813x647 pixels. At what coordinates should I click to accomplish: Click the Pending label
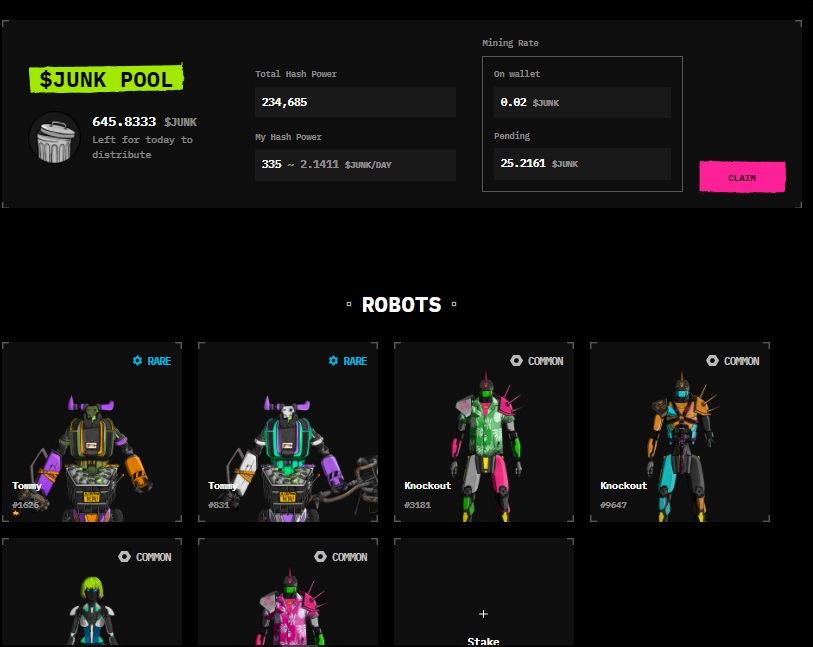pyautogui.click(x=512, y=136)
